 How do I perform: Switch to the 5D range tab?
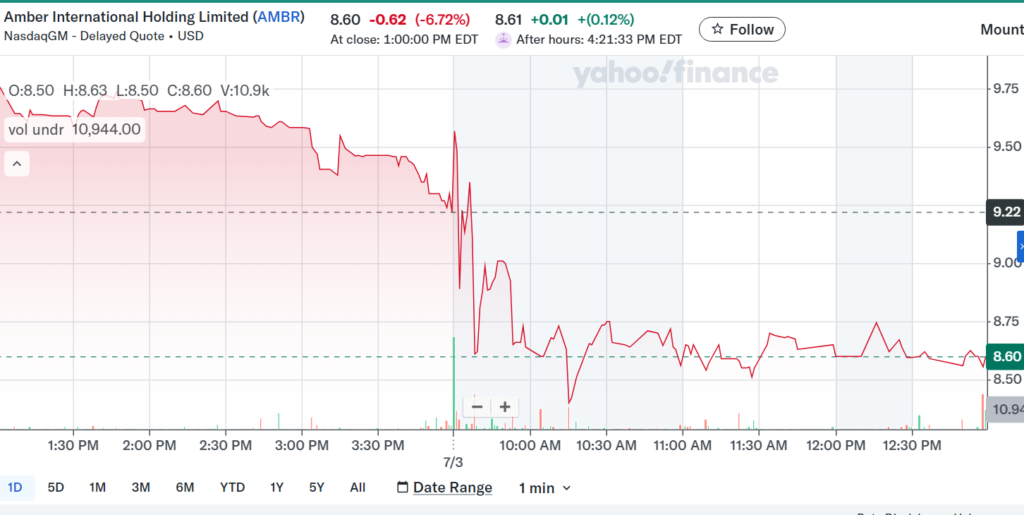56,488
